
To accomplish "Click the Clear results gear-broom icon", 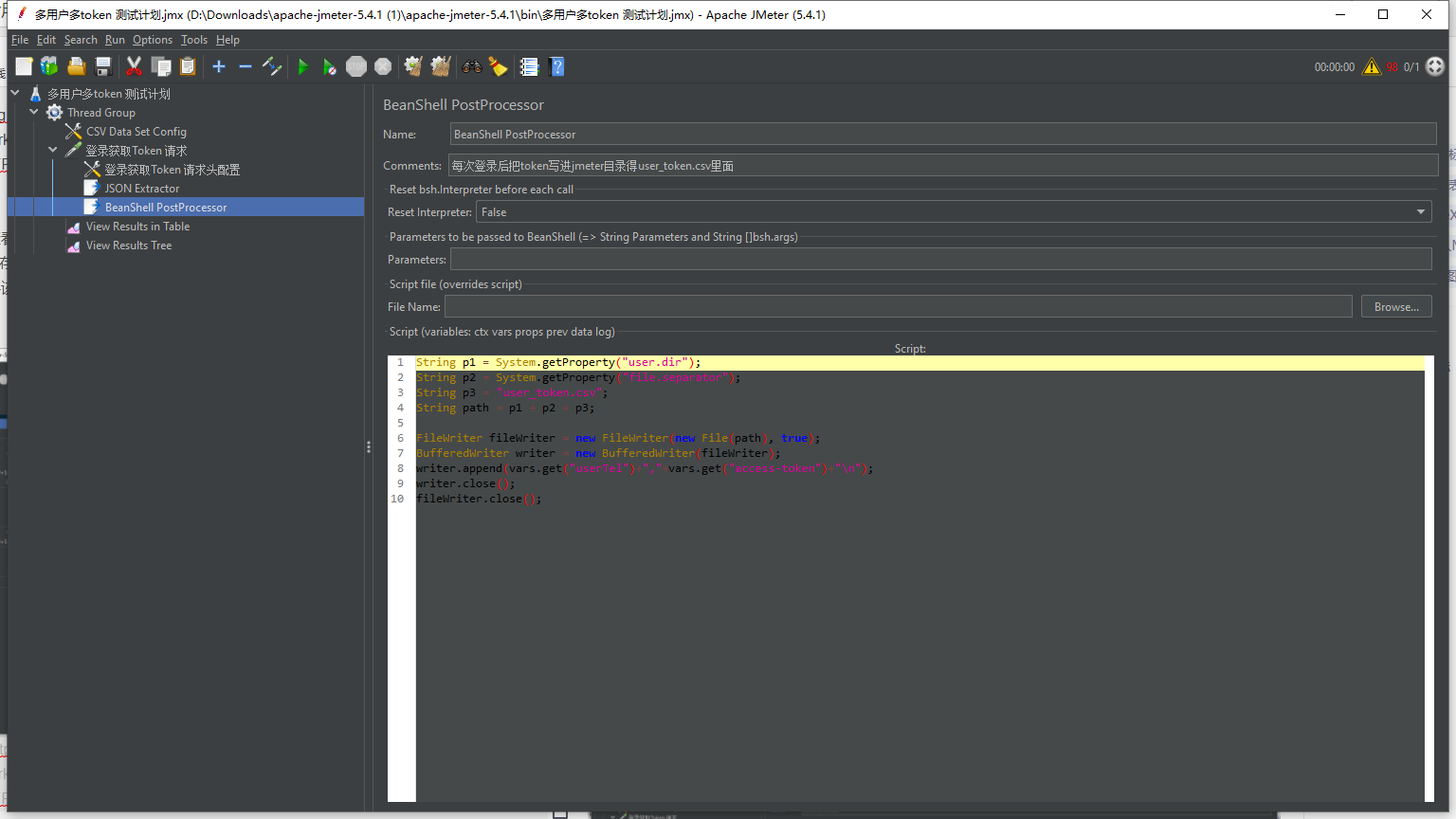I will [413, 66].
